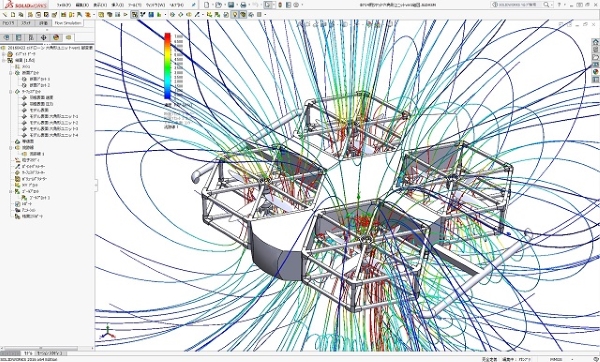Collapse the flow trajectories tree node
600x362 pixels.
click(11, 147)
